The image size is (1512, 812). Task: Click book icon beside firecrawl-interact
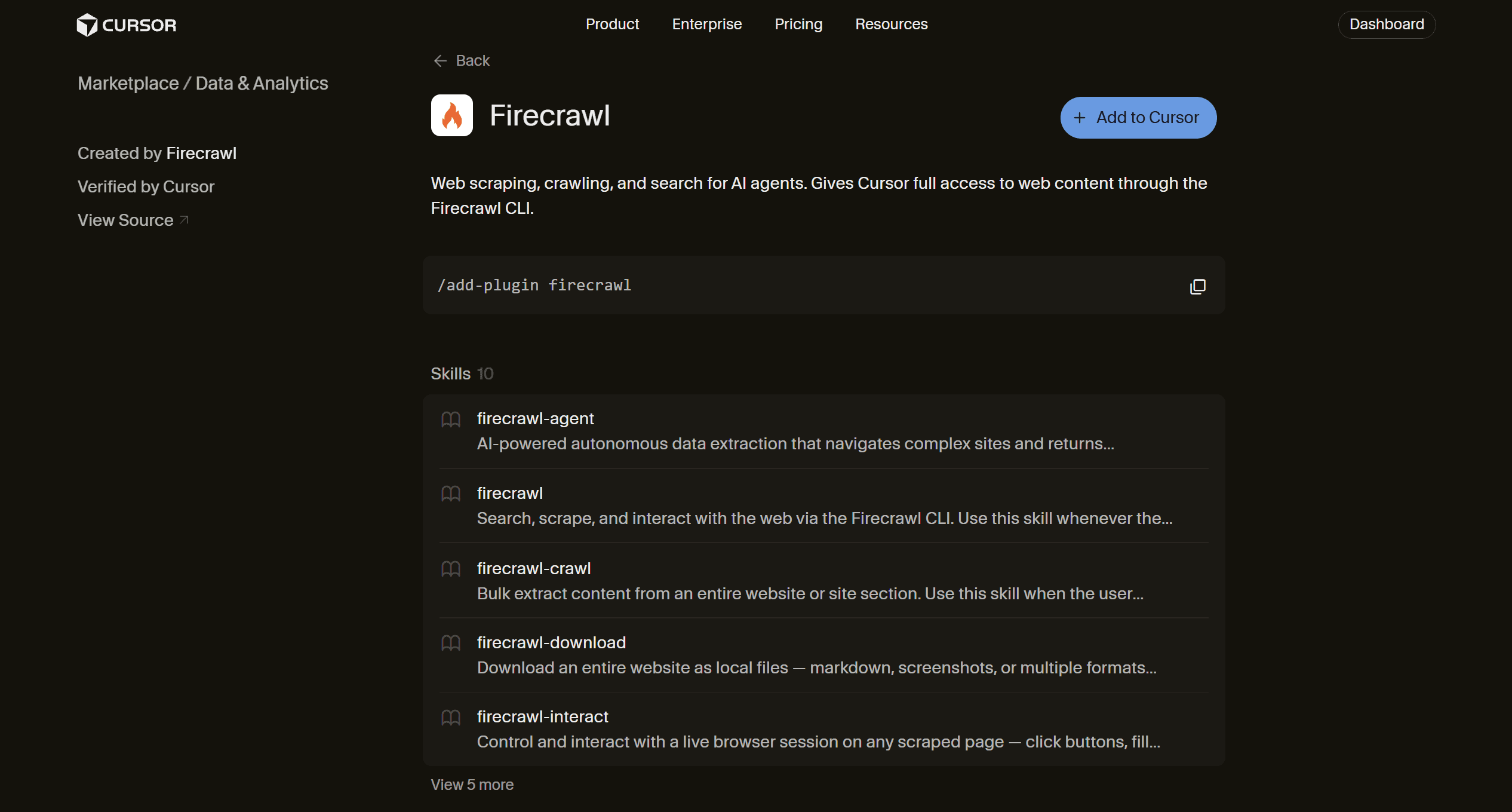point(451,717)
